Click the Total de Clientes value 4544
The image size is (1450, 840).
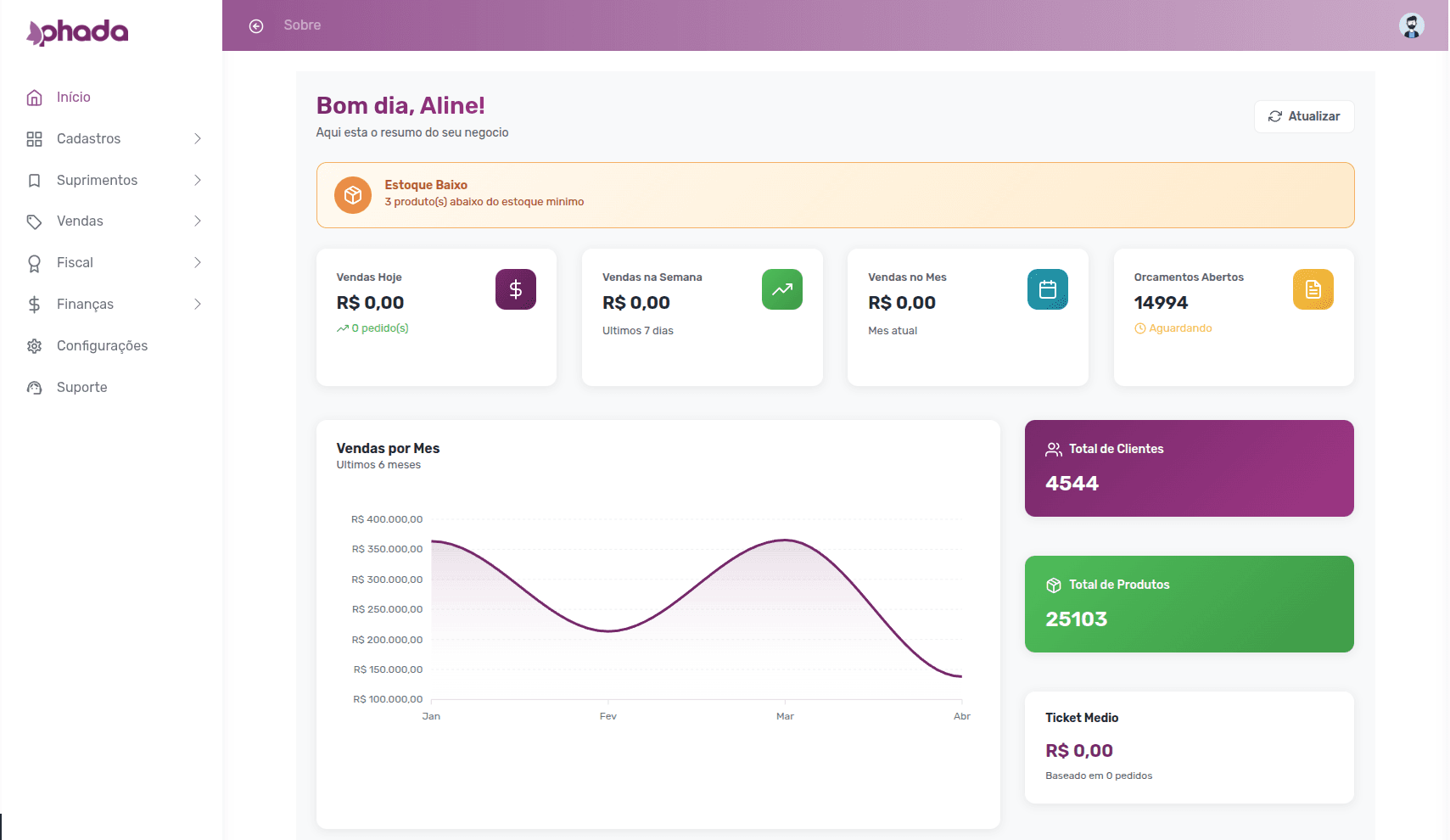(1072, 484)
